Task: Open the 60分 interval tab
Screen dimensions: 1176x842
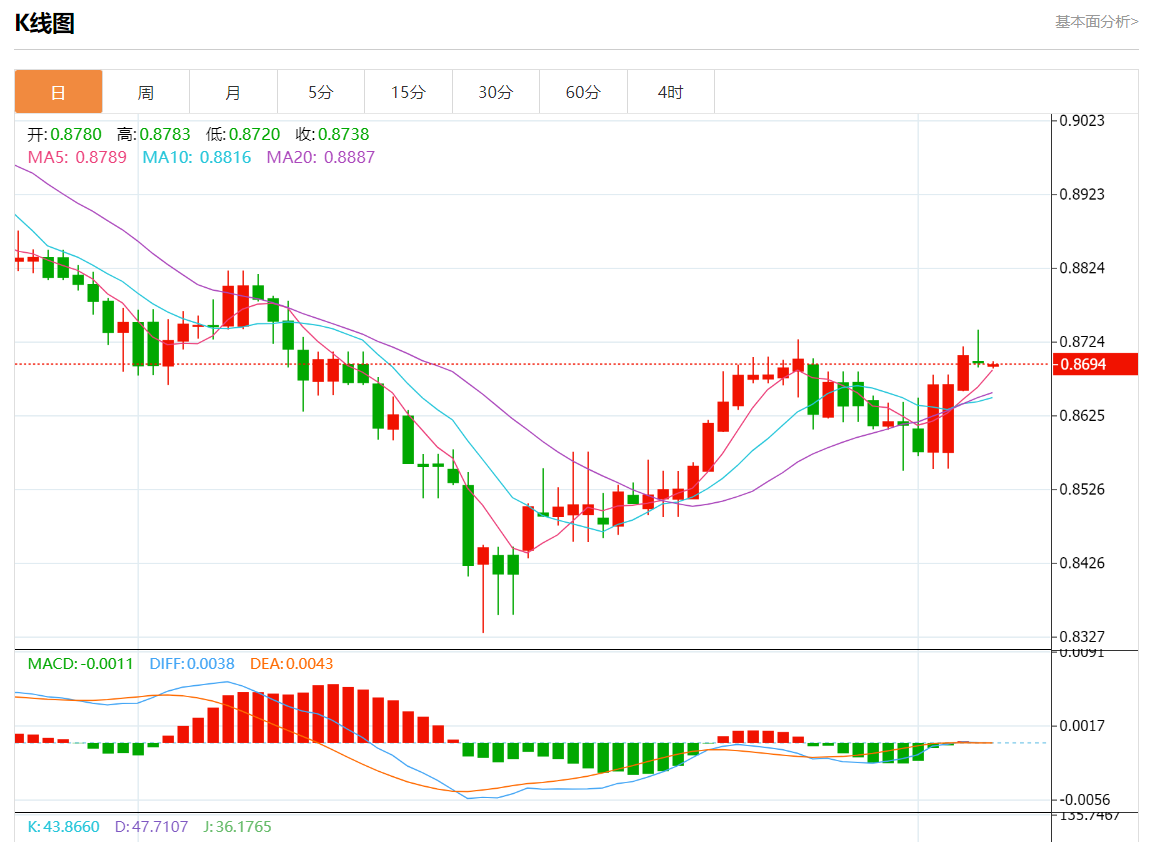Action: tap(584, 92)
